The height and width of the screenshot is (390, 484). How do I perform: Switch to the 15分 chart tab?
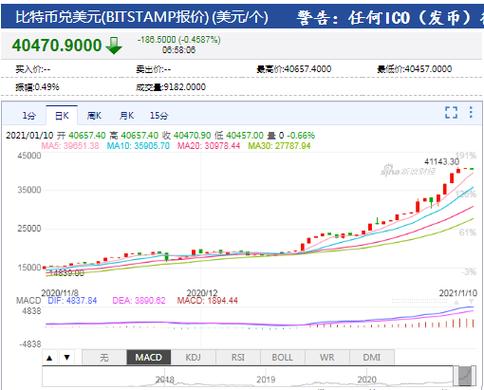[159, 116]
